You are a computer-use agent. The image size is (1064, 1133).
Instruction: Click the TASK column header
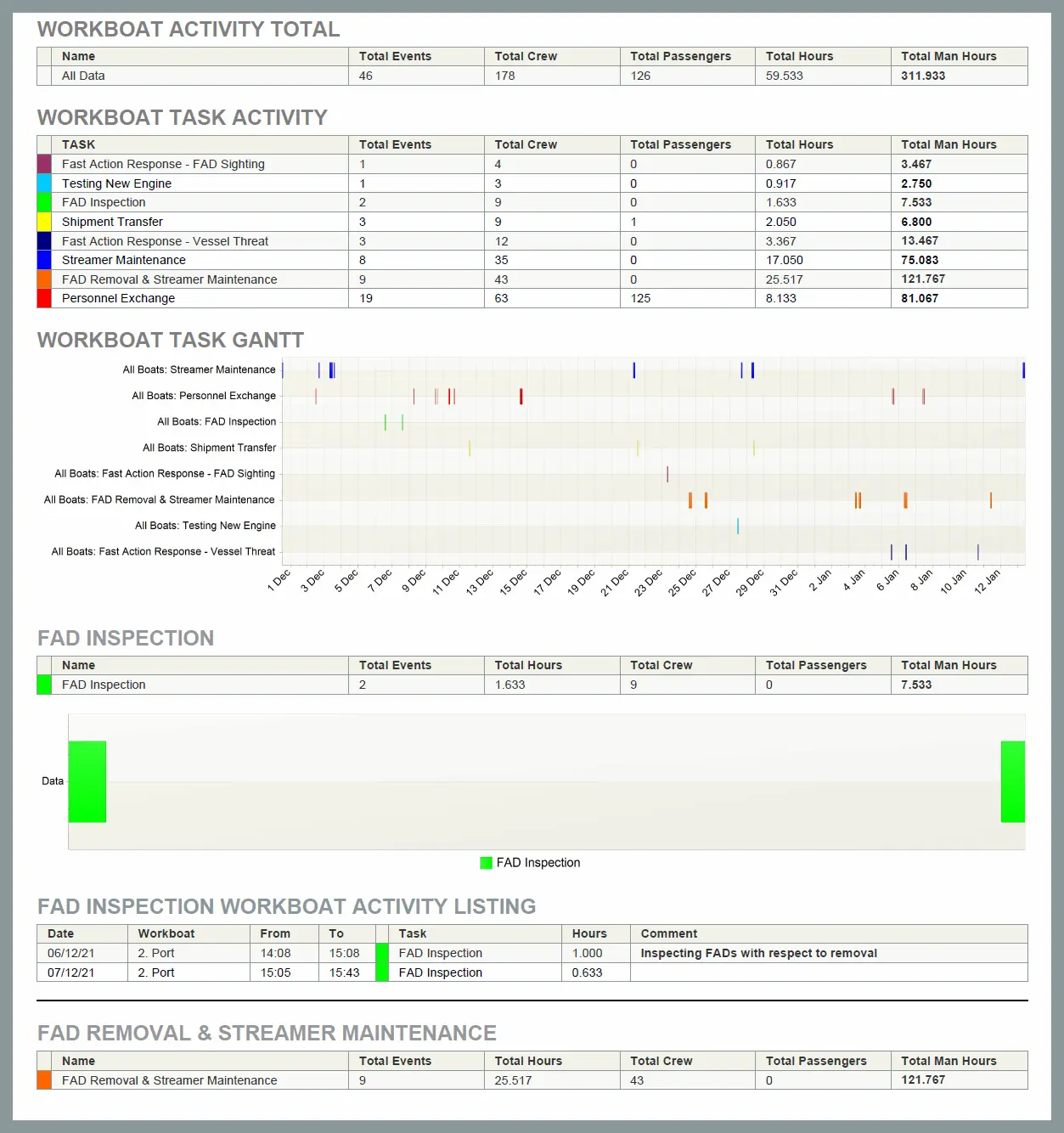tap(78, 144)
